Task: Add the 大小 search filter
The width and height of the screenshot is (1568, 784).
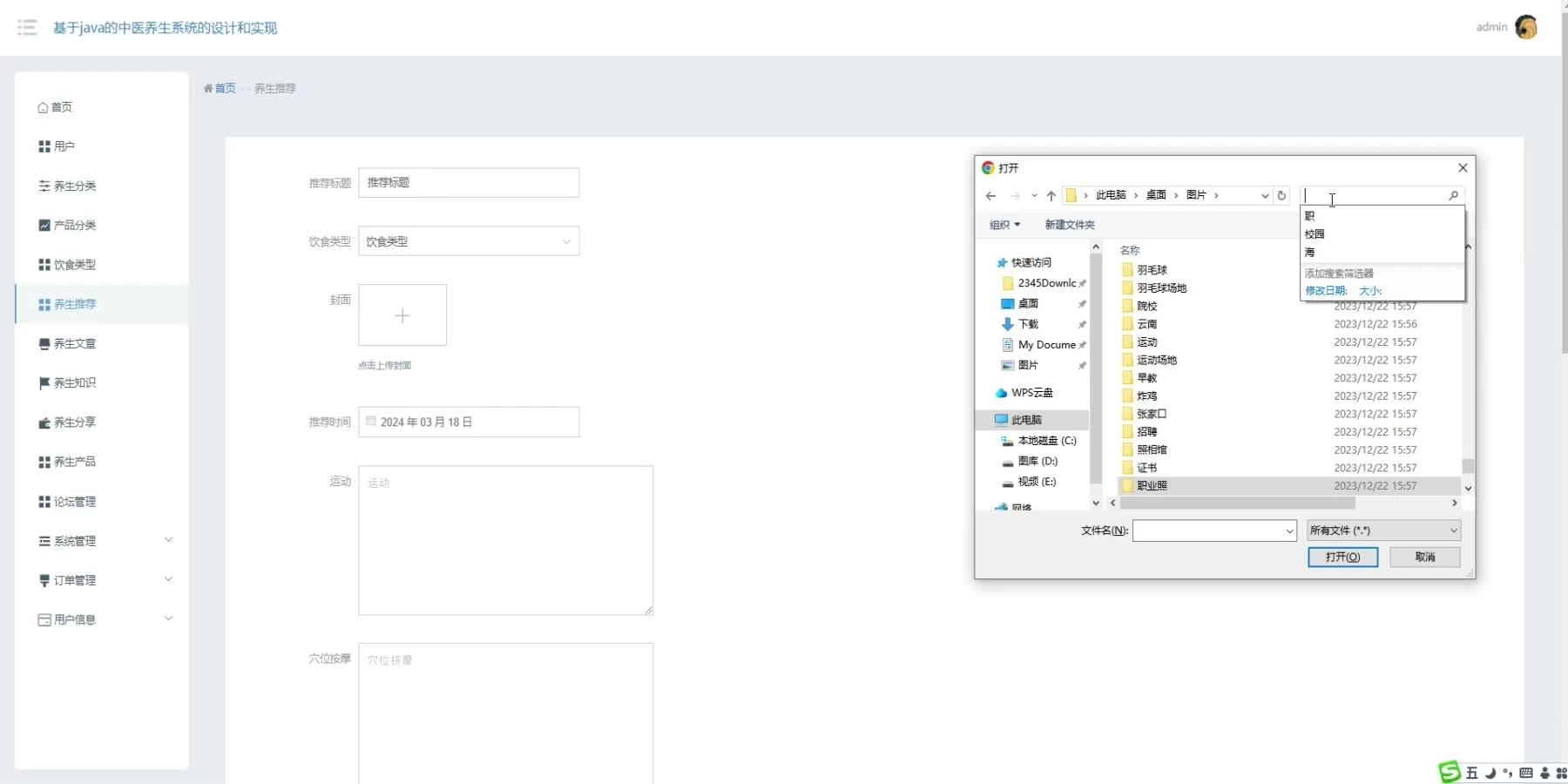Action: coord(1370,291)
